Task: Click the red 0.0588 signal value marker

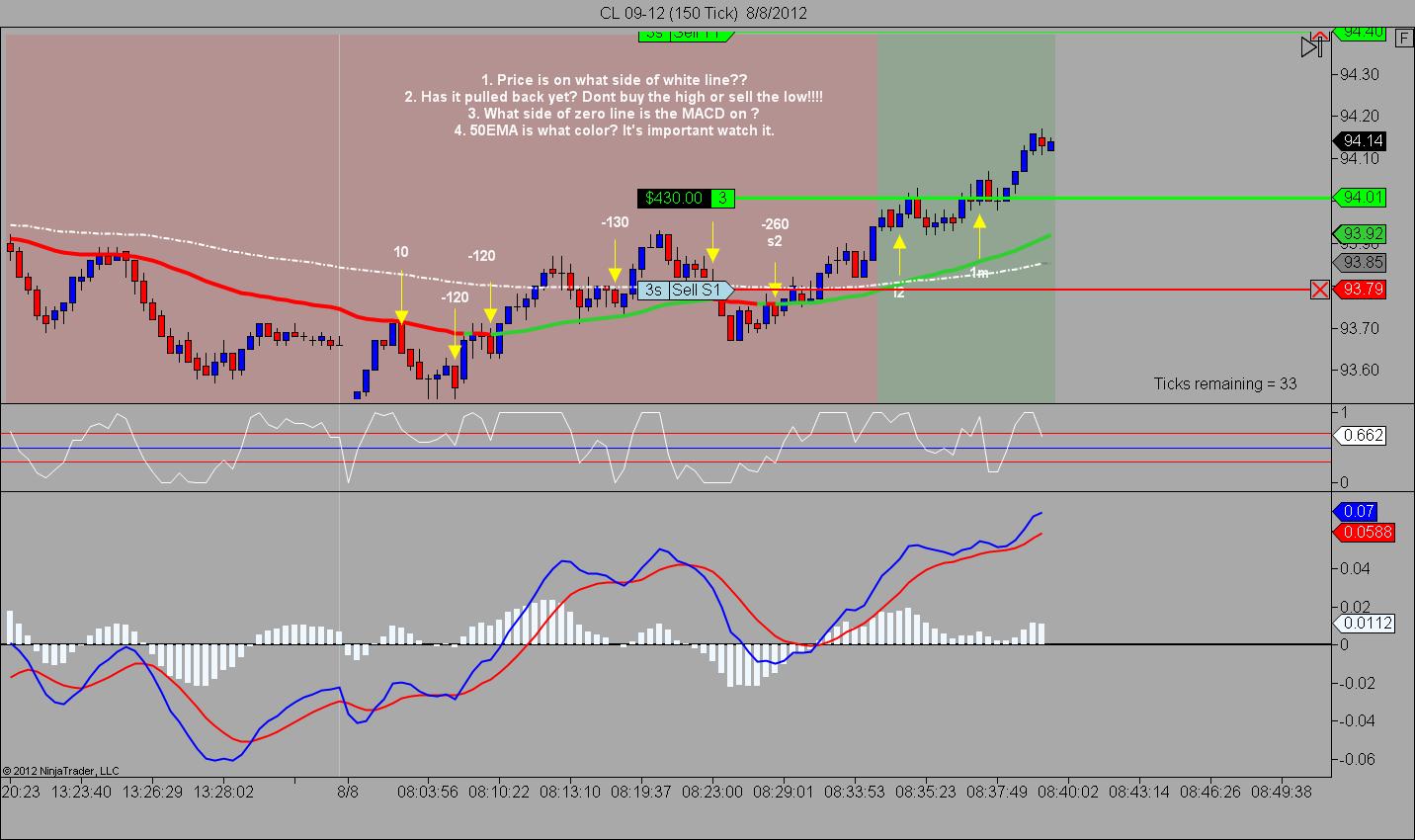Action: tap(1366, 533)
